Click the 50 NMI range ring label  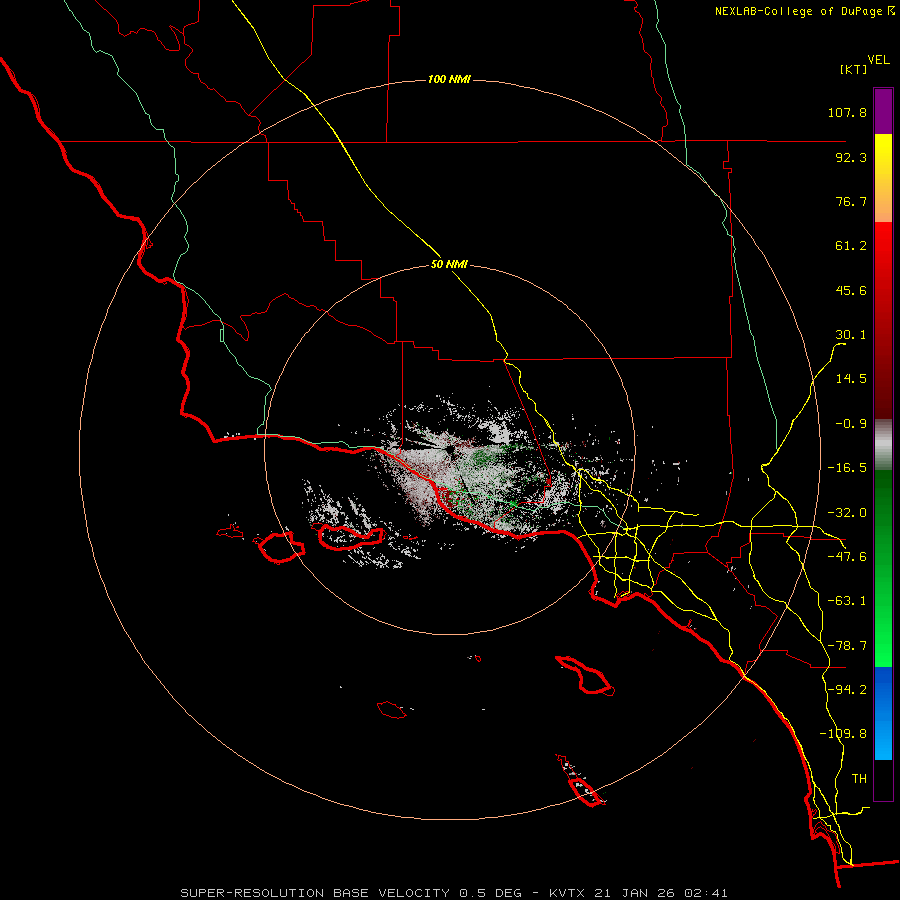449,265
